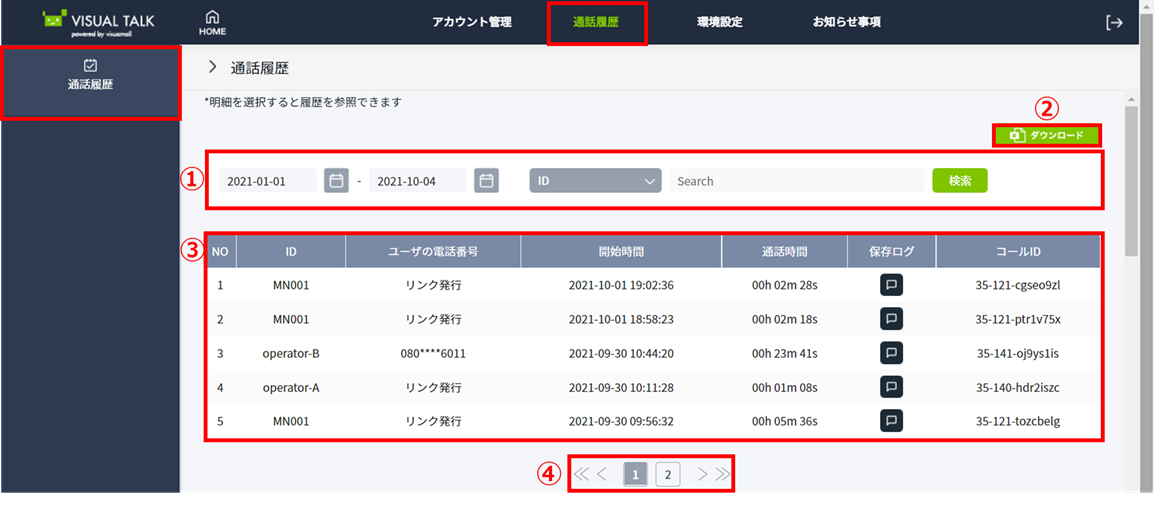Open the end date calendar picker
Viewport: 1154px width, 508px height.
point(486,181)
